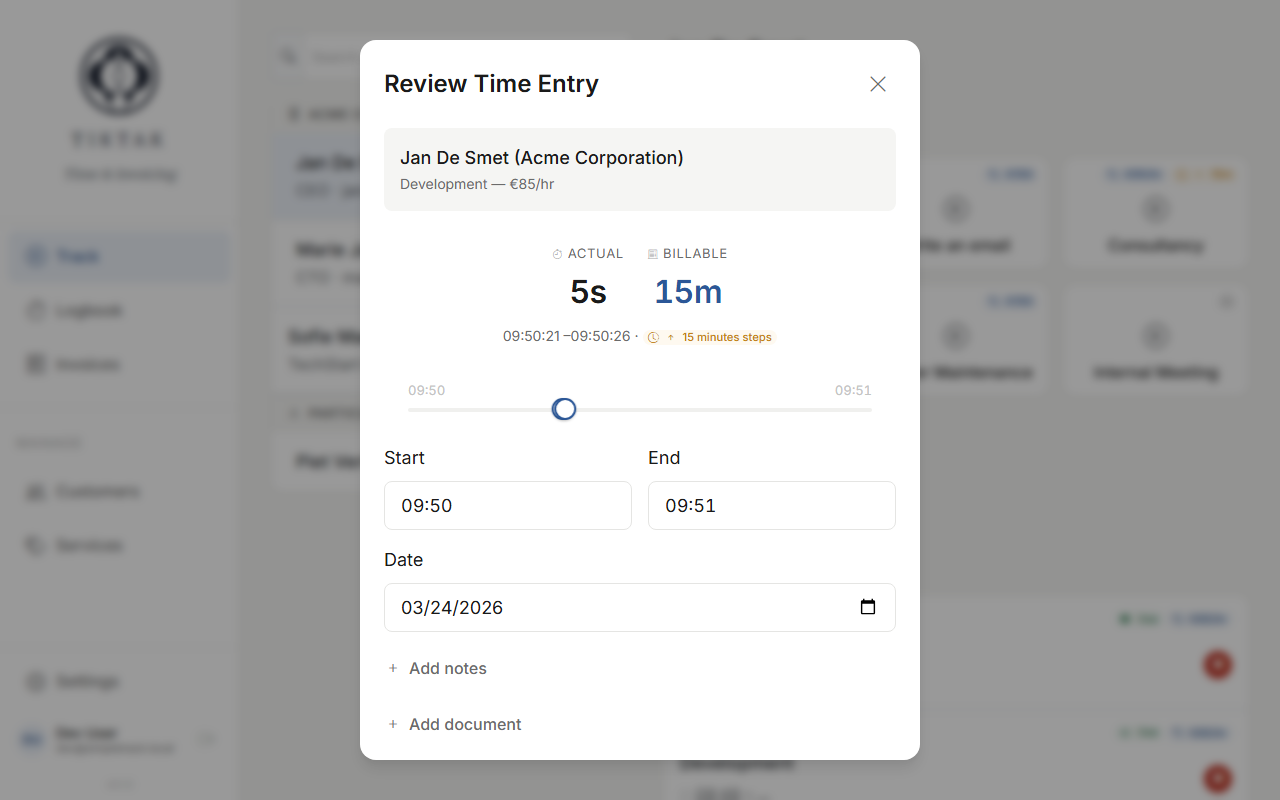Open the date picker in the Date field

coord(867,607)
